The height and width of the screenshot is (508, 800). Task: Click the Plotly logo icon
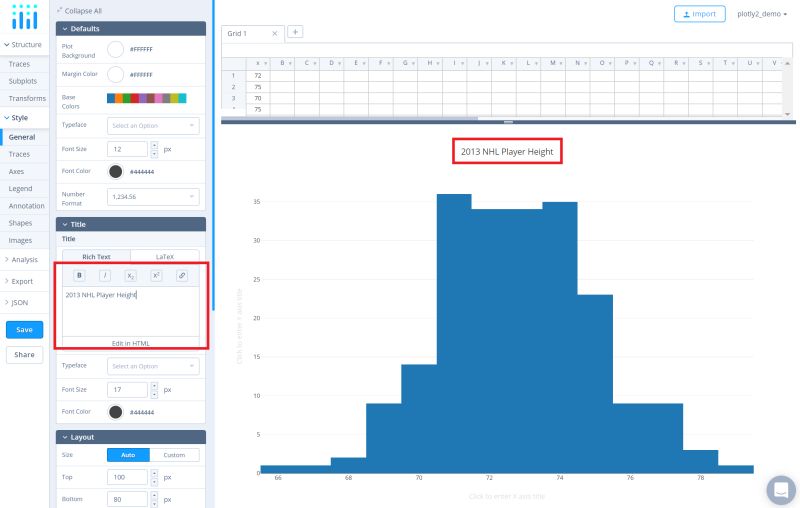[x=24, y=16]
